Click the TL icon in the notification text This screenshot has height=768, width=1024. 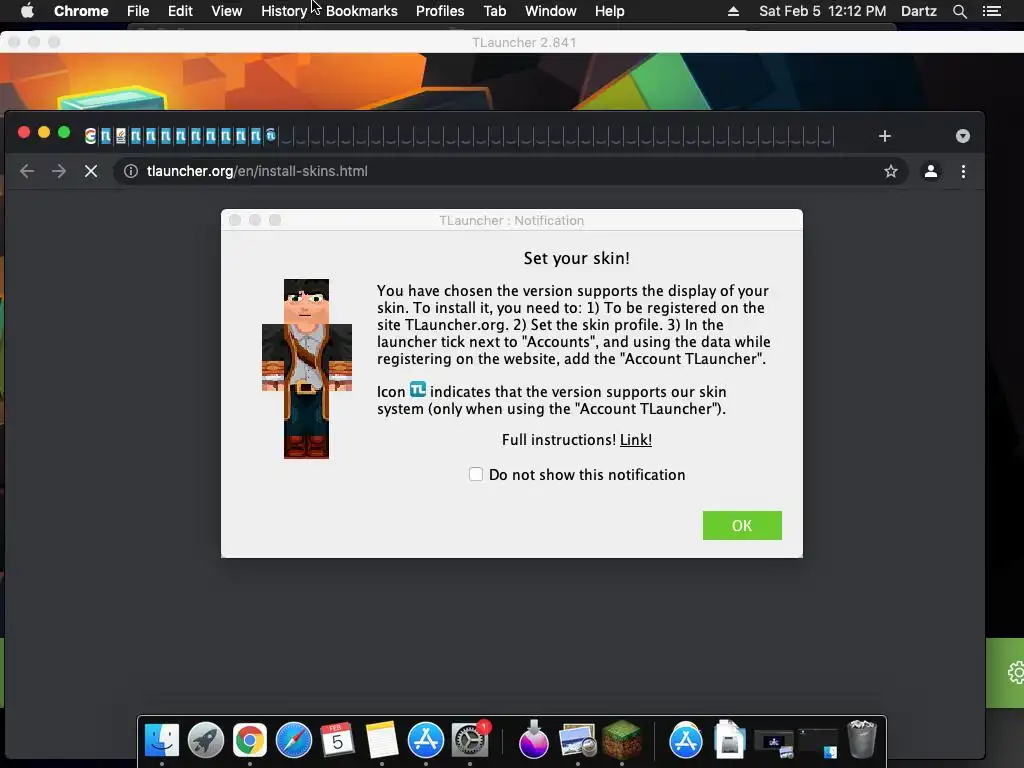[418, 390]
